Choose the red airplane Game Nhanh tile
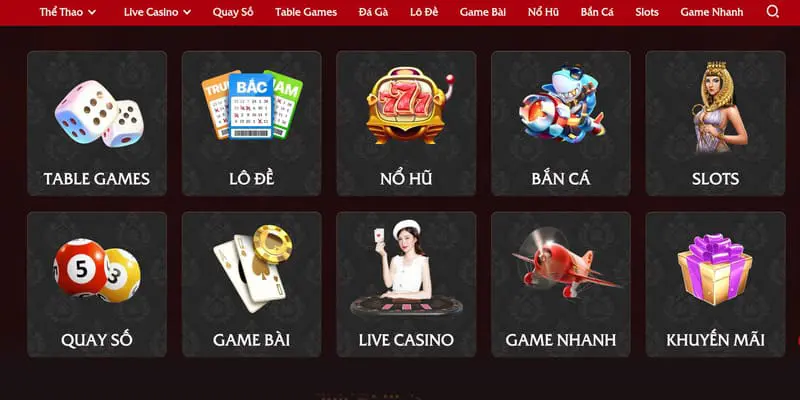 click(x=561, y=284)
